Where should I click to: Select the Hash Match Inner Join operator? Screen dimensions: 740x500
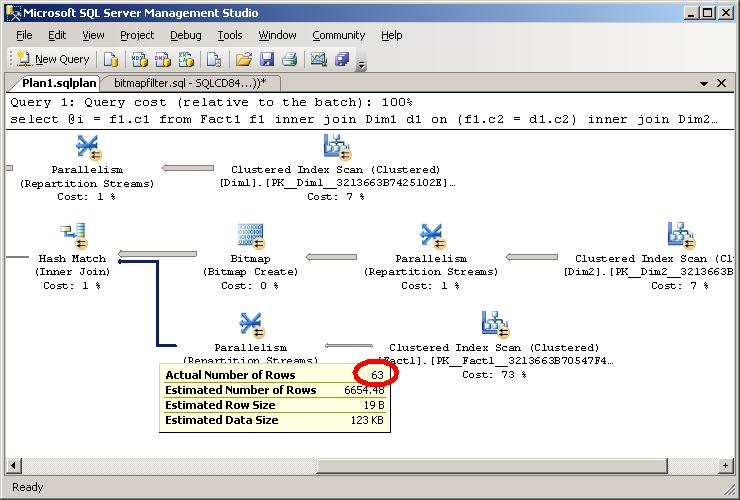72,257
